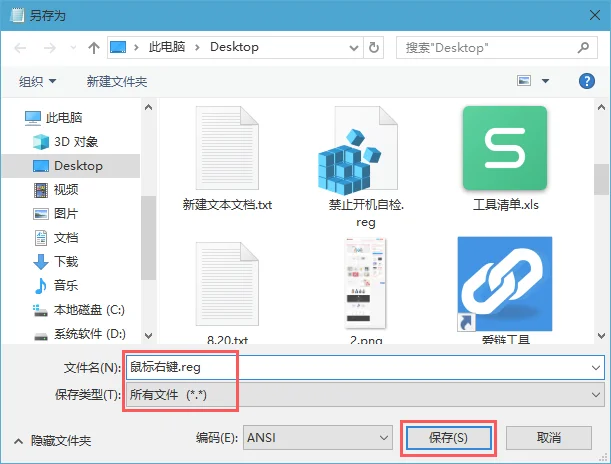Open 3D 对象 folder in sidebar
The width and height of the screenshot is (611, 464).
[x=76, y=141]
